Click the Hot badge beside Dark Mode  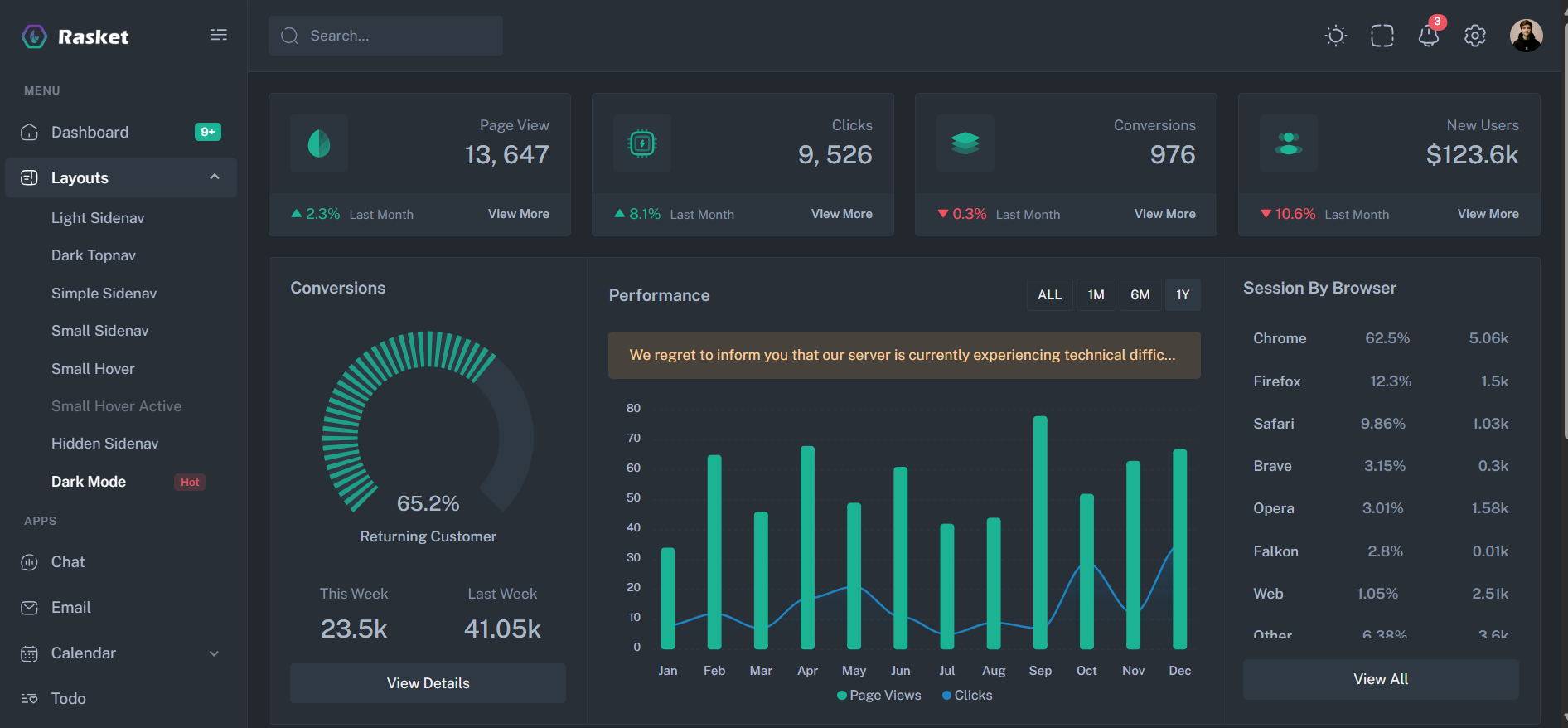[190, 482]
